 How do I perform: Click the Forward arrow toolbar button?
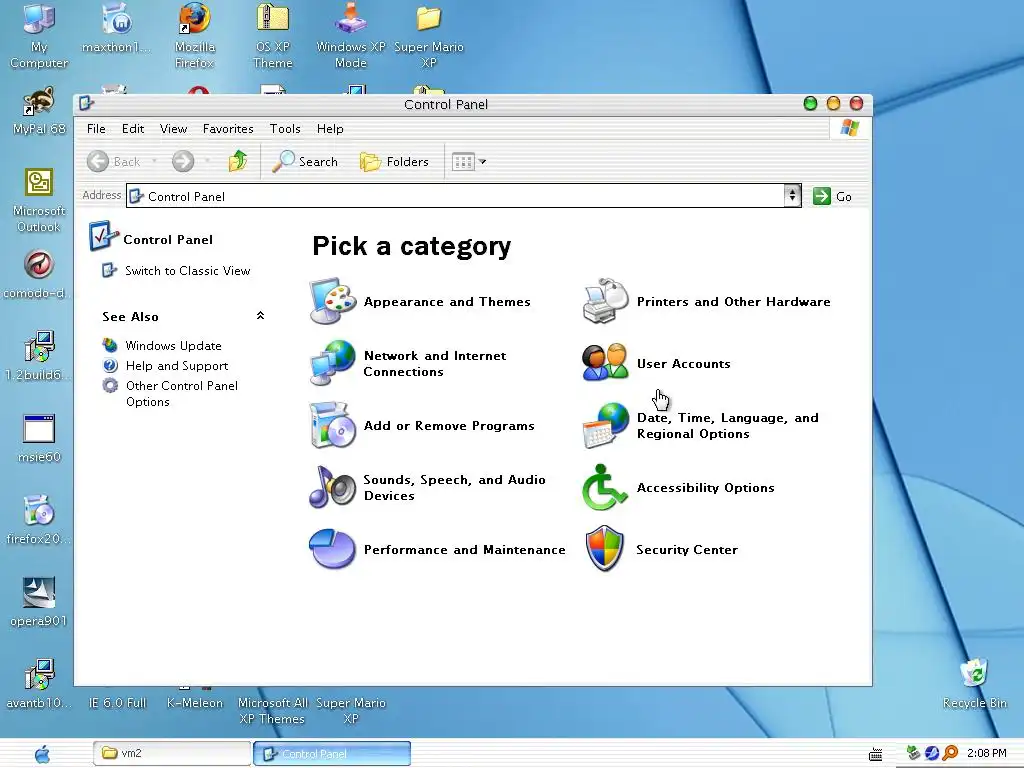coord(183,161)
